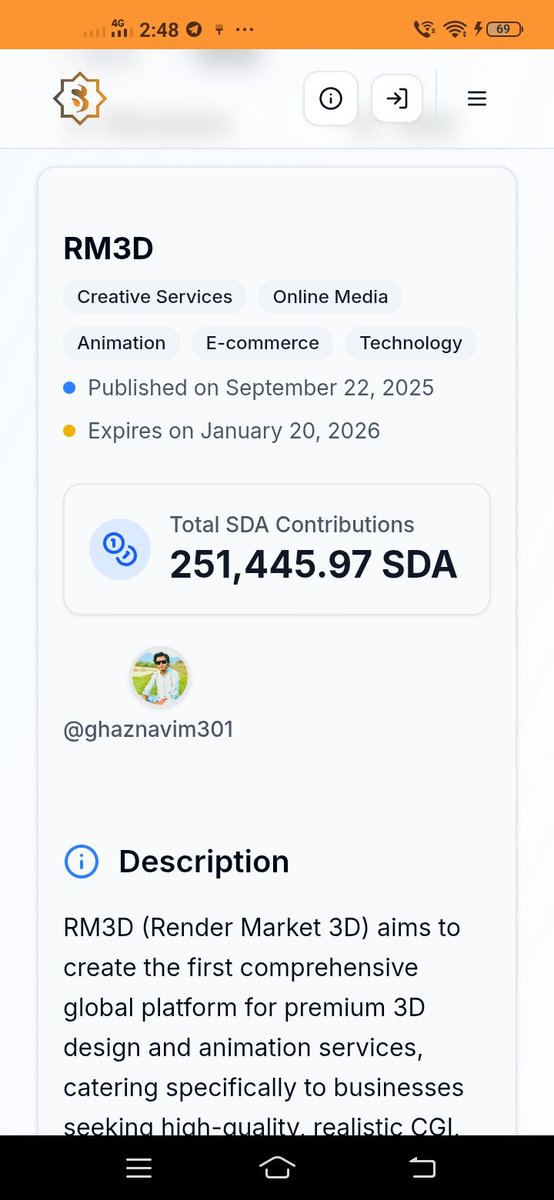Tap Expires on January 20, 2026 text
The image size is (554, 1200).
click(234, 432)
